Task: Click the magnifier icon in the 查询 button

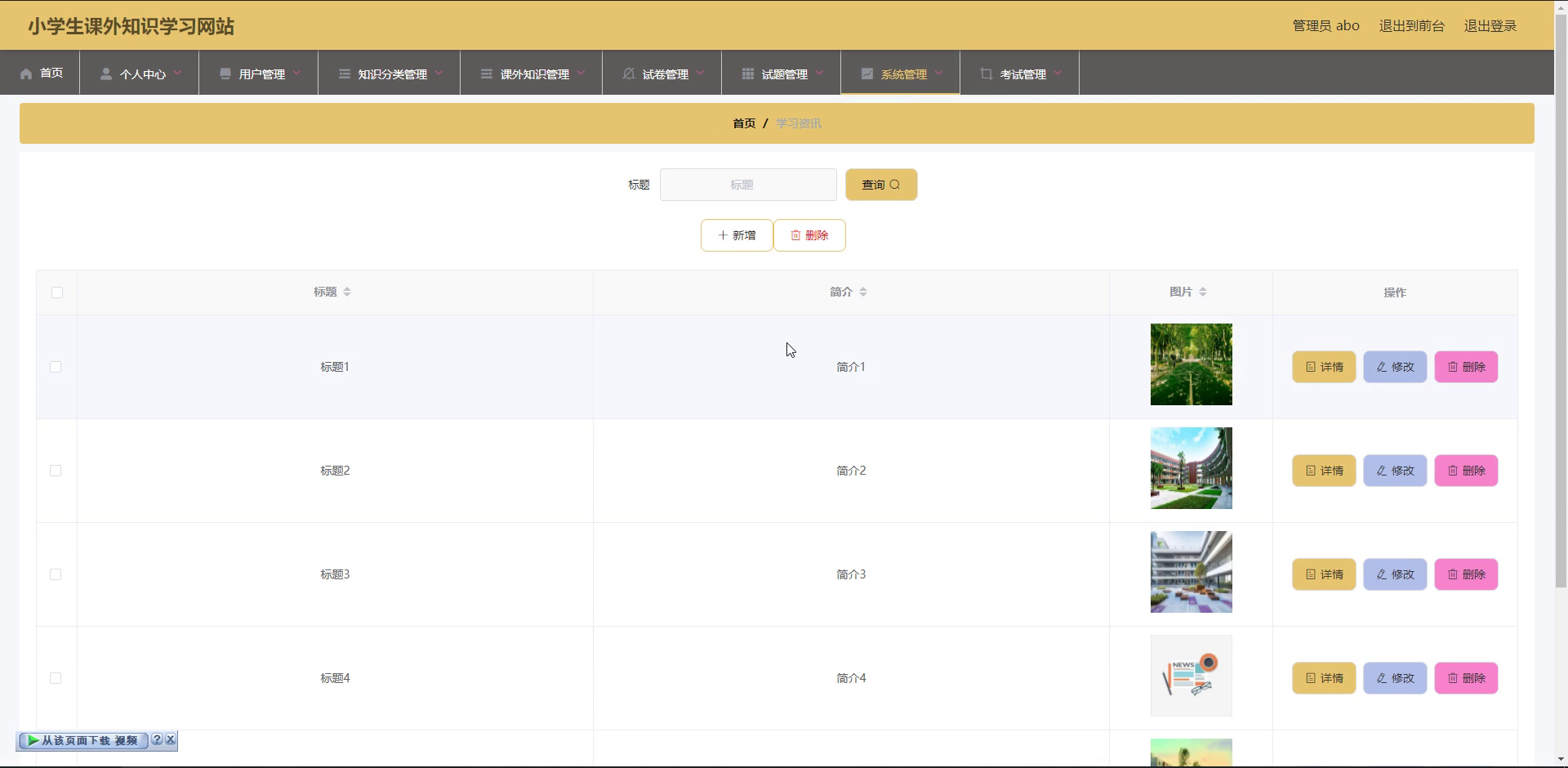Action: point(895,185)
